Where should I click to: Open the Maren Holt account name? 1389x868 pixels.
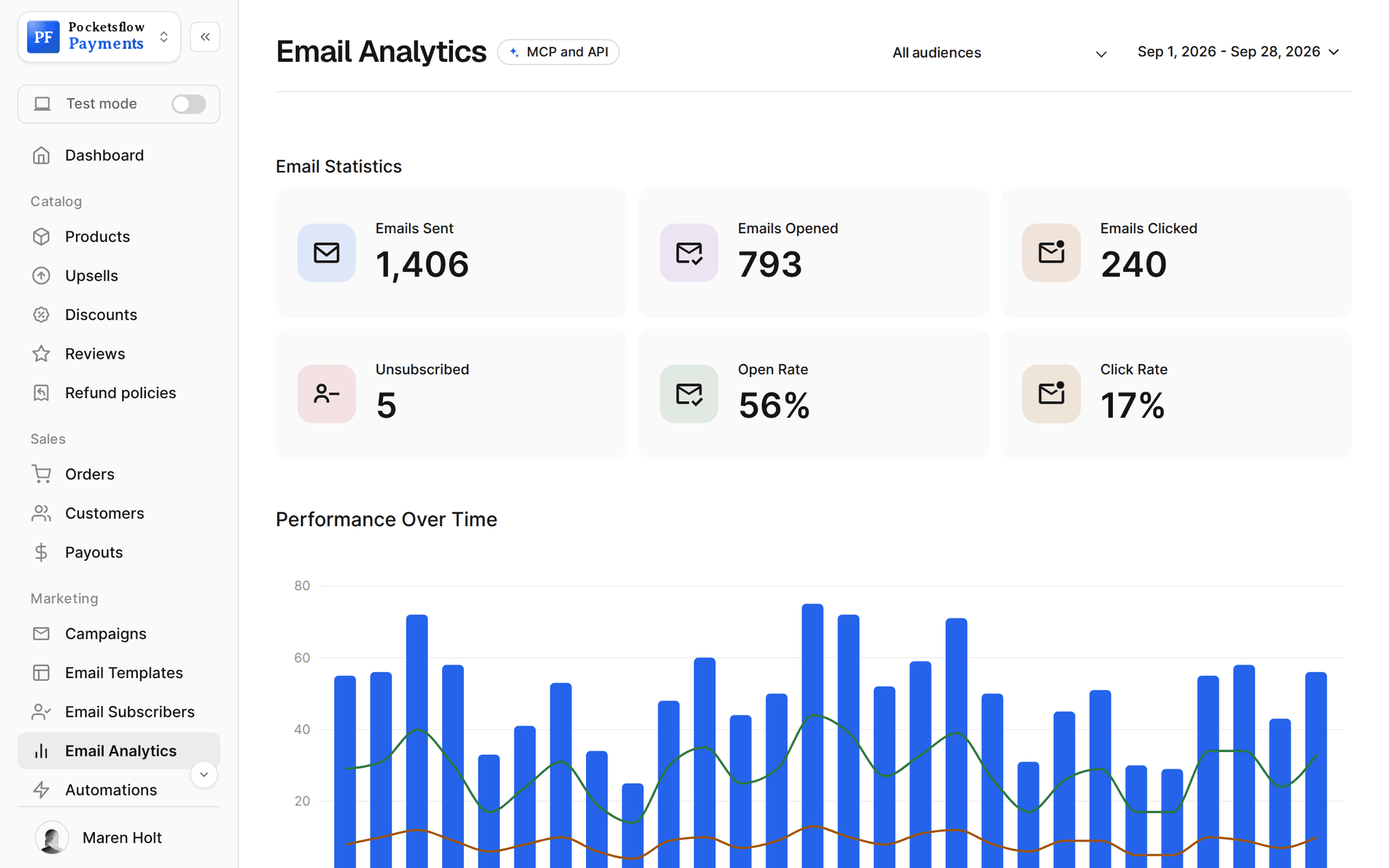(x=122, y=838)
